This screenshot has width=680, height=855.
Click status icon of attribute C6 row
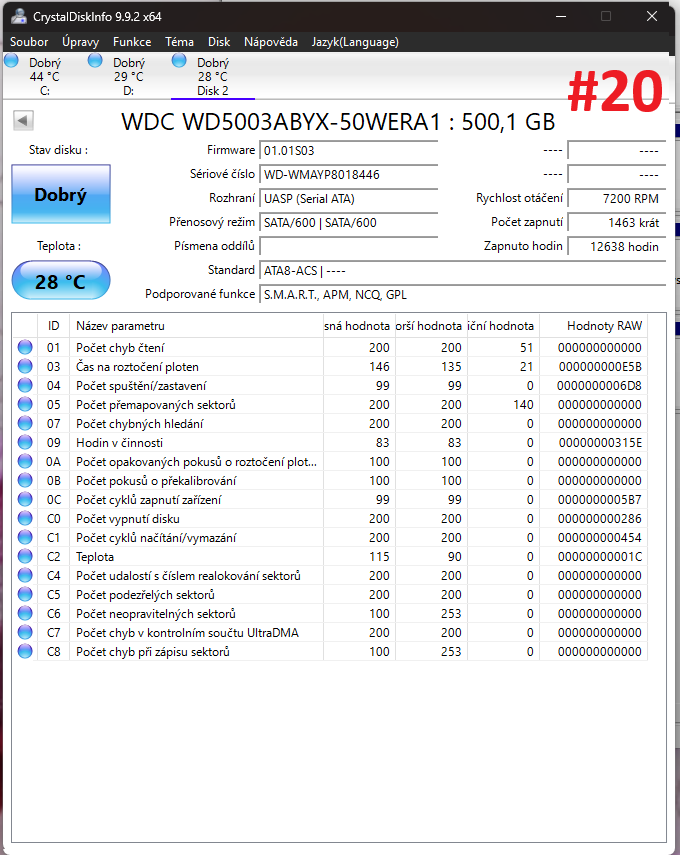click(25, 613)
